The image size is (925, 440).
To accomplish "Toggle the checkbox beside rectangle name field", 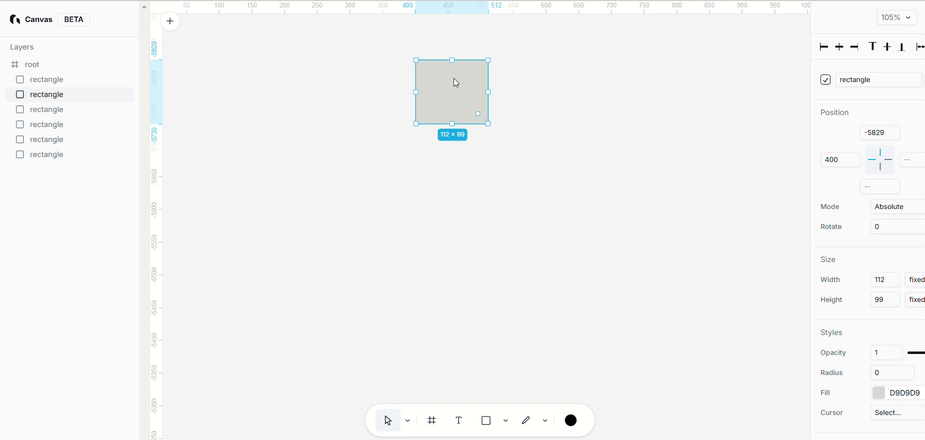I will tap(826, 80).
